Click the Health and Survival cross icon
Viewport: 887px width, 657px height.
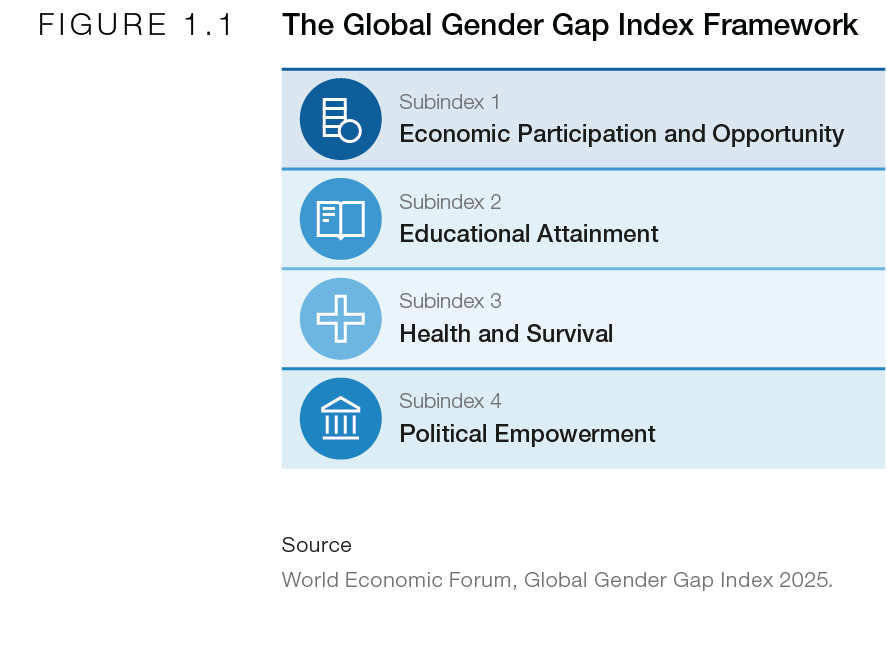[x=341, y=319]
